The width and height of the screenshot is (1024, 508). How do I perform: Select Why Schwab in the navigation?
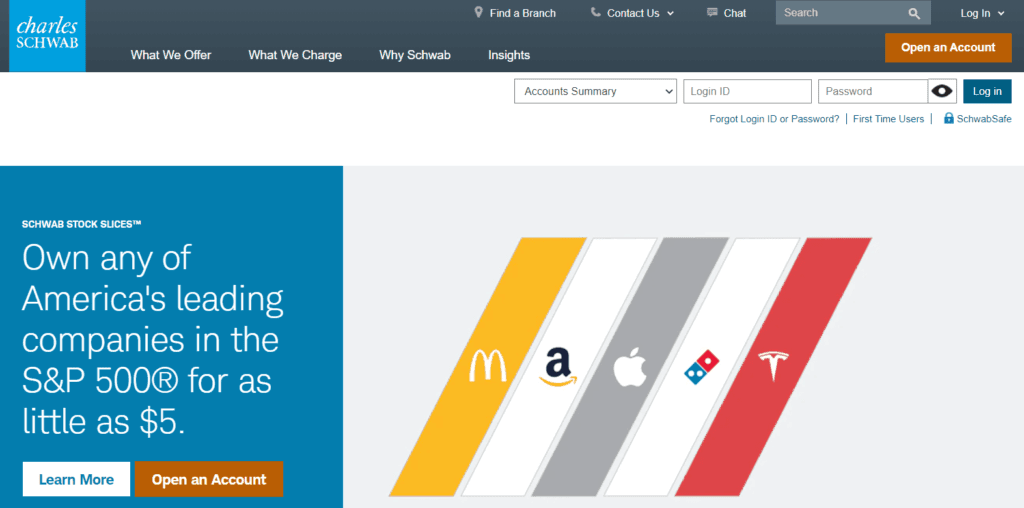(415, 55)
